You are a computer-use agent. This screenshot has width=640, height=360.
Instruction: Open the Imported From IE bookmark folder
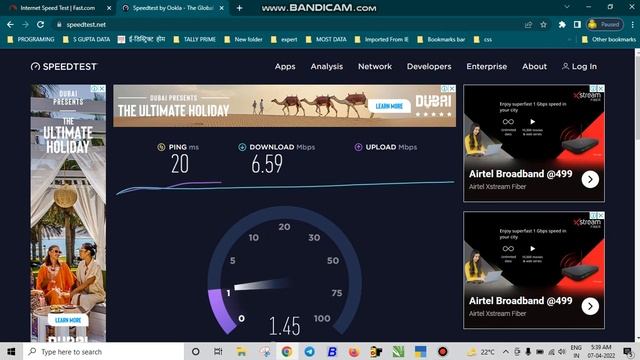382,40
